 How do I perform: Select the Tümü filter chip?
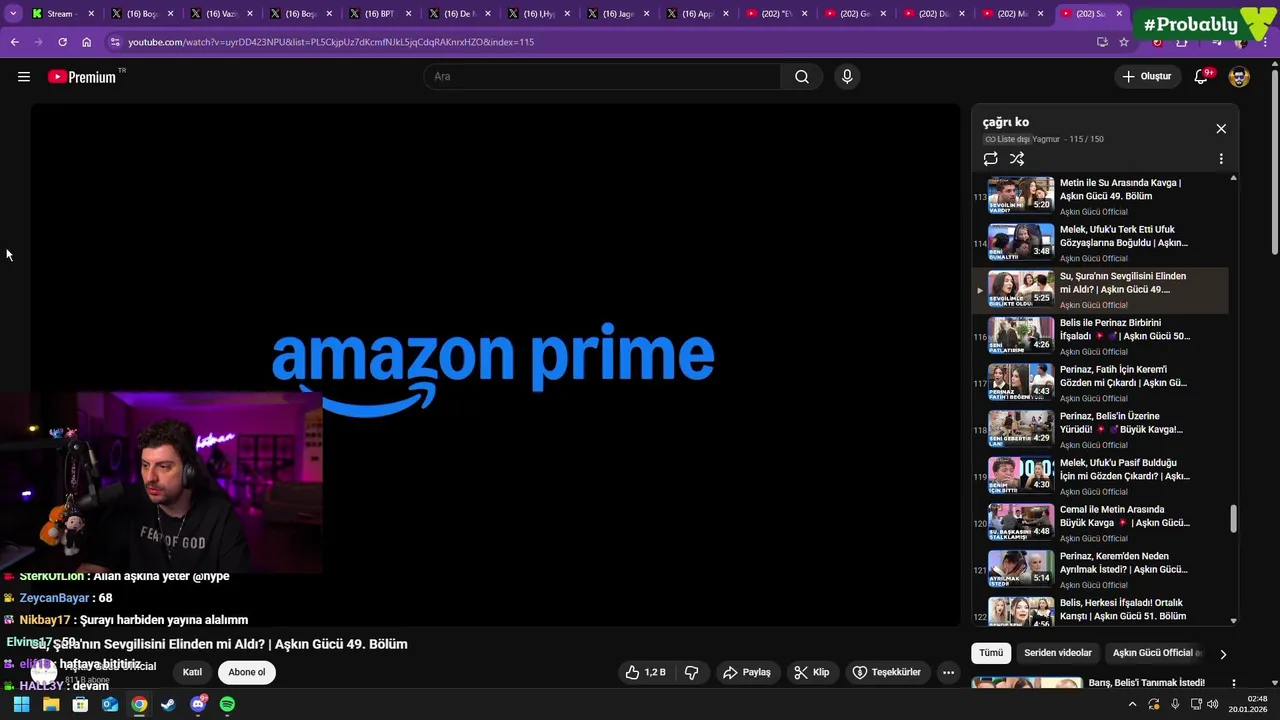pos(991,653)
